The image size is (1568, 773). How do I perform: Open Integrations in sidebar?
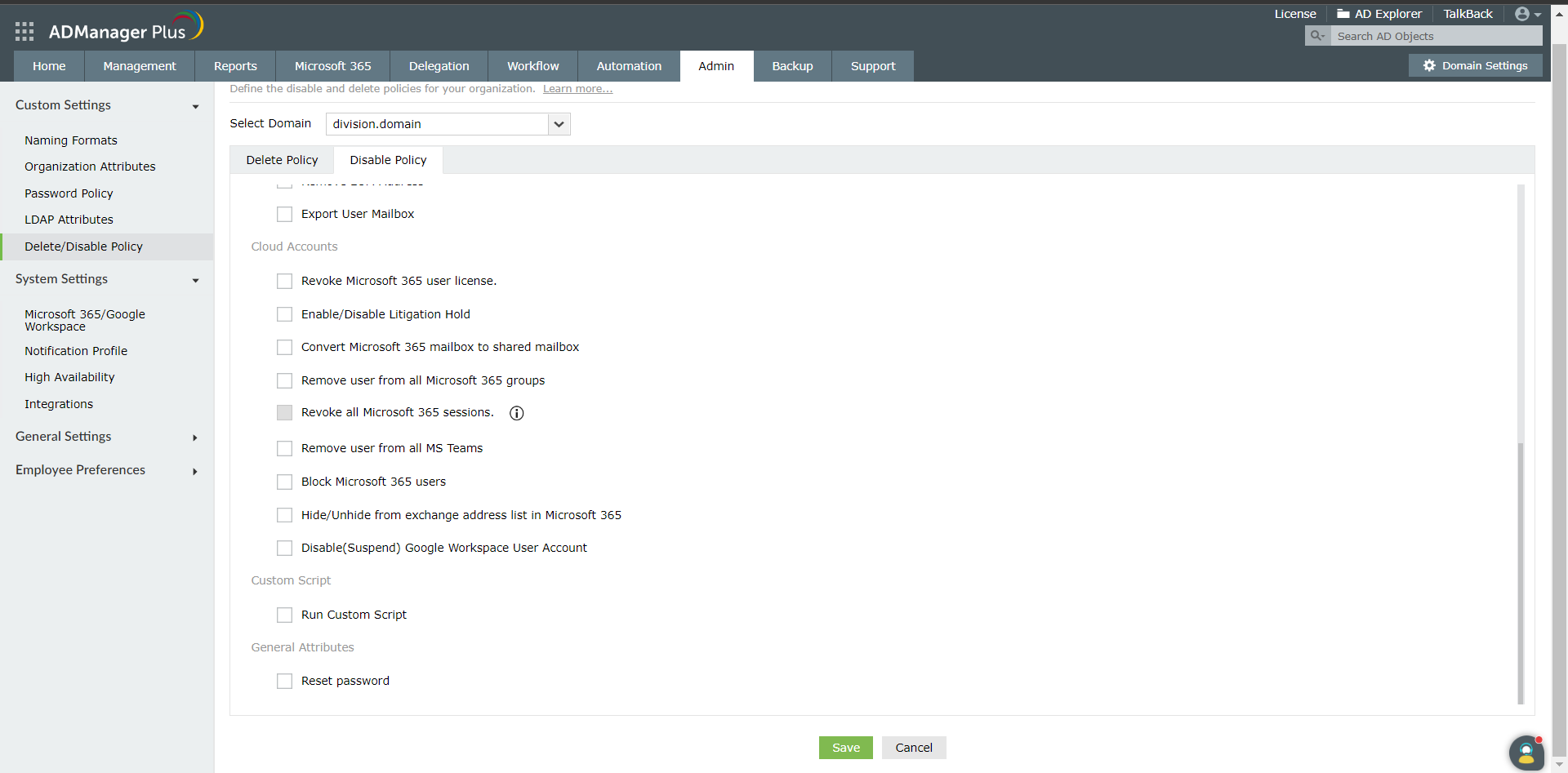[x=59, y=404]
